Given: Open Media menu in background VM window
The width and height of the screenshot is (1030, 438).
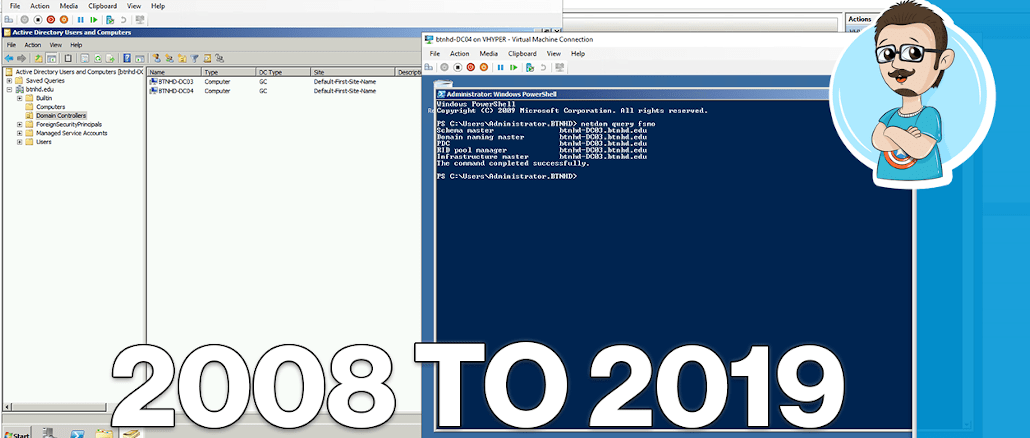Looking at the screenshot, I should pyautogui.click(x=69, y=6).
